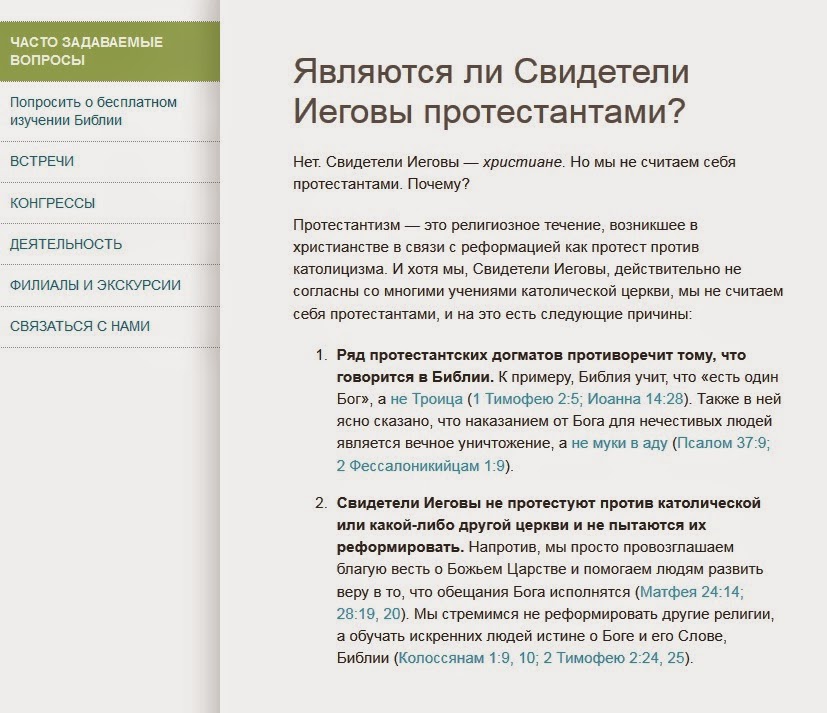Open the 'Иоанна 14:28' scripture link
The image size is (827, 713).
(635, 399)
